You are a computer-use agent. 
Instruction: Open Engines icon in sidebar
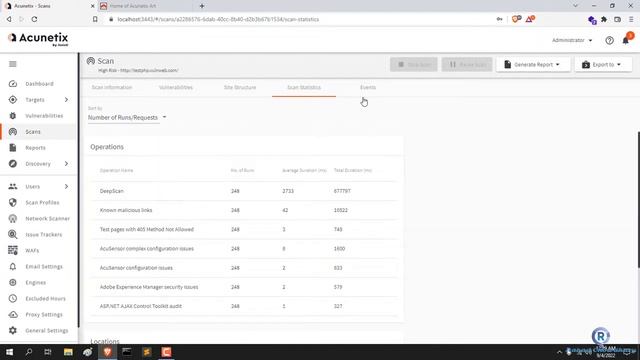[13, 282]
